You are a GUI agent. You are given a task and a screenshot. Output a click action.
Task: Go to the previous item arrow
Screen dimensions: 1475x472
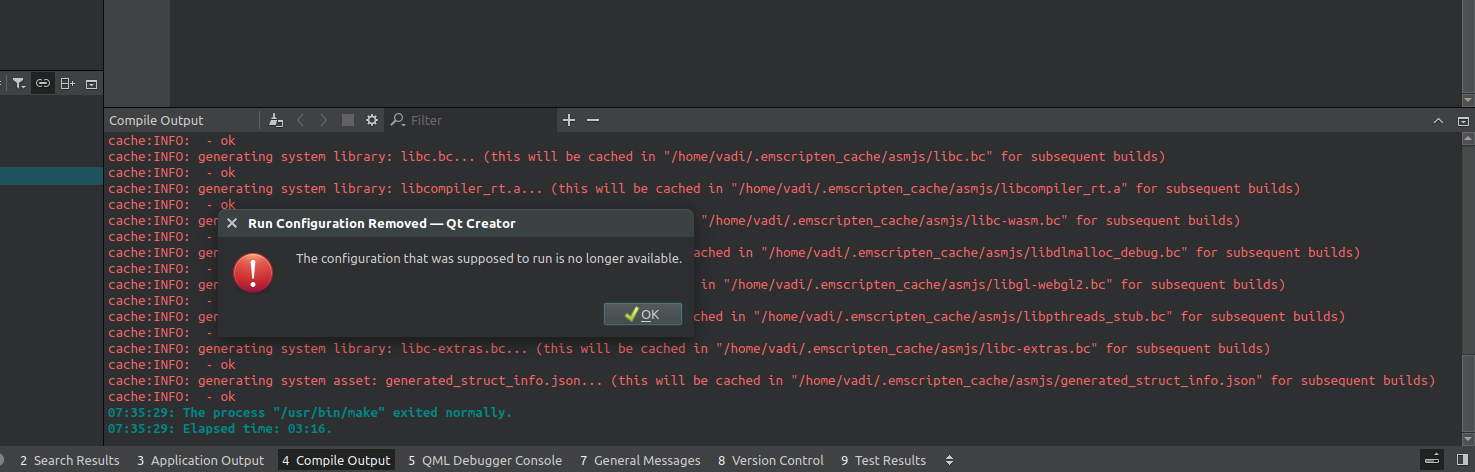[301, 120]
